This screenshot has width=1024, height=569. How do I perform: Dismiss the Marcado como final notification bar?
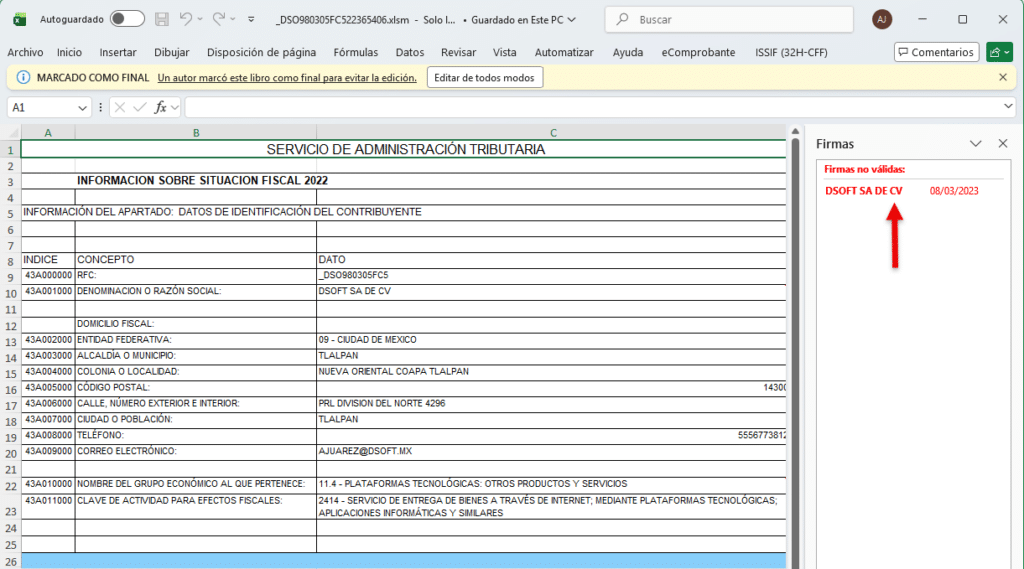1003,77
